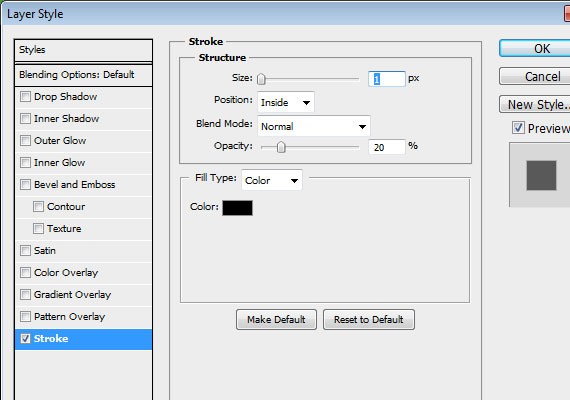Open the Position dropdown set to Inside

point(286,102)
